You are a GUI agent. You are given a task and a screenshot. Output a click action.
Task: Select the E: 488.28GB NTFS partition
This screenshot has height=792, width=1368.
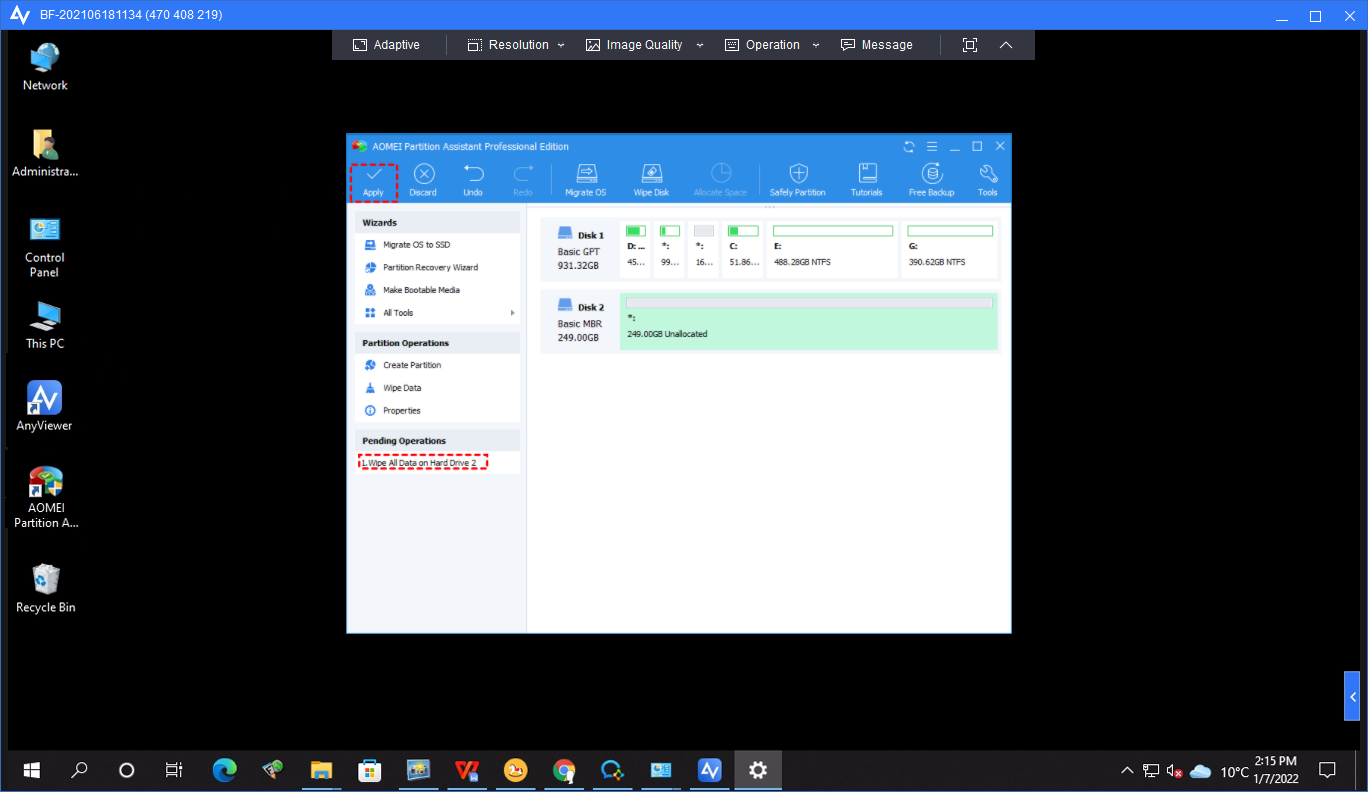(x=832, y=250)
